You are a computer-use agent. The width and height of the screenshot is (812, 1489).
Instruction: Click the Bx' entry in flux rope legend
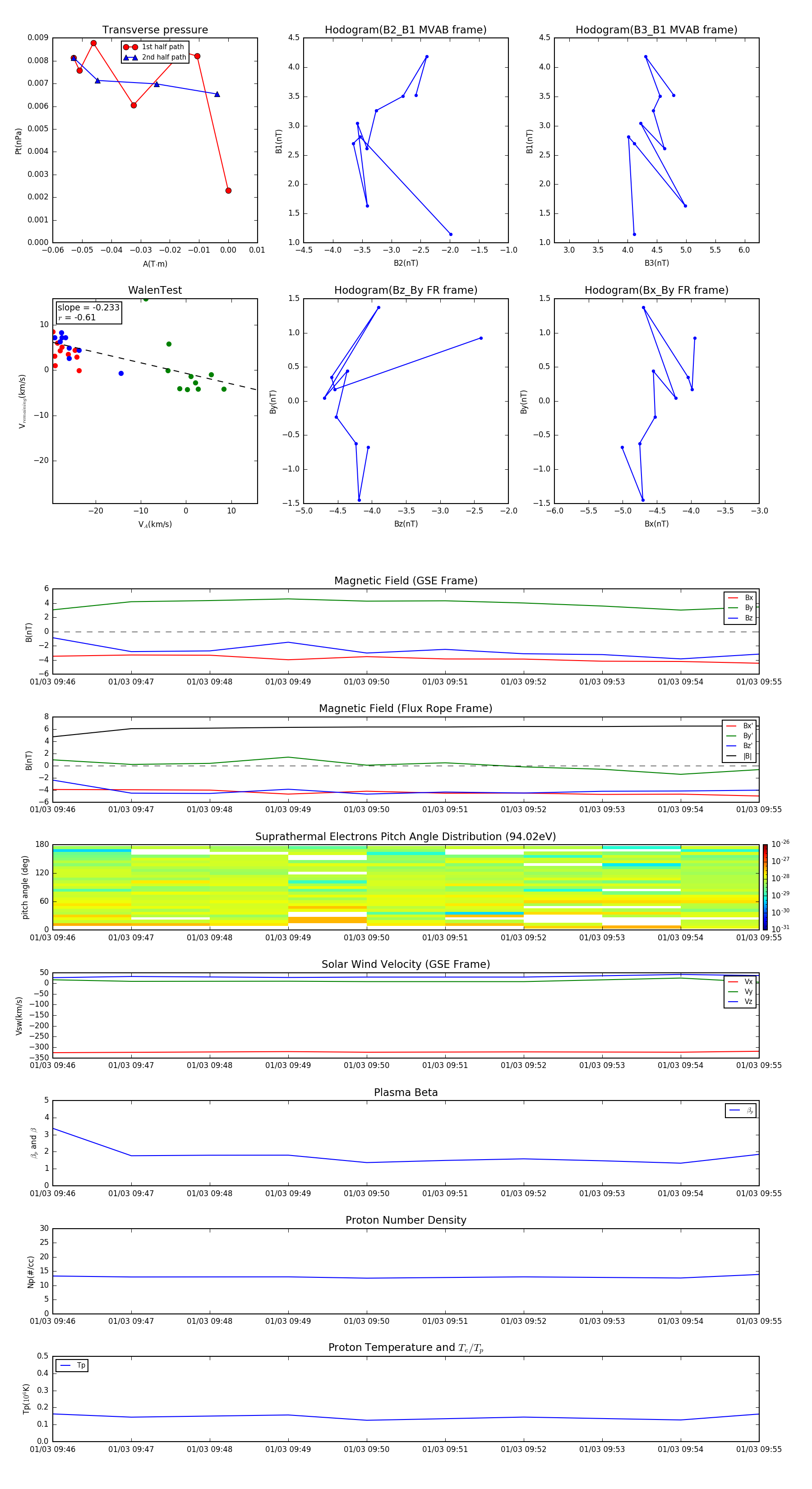[740, 726]
